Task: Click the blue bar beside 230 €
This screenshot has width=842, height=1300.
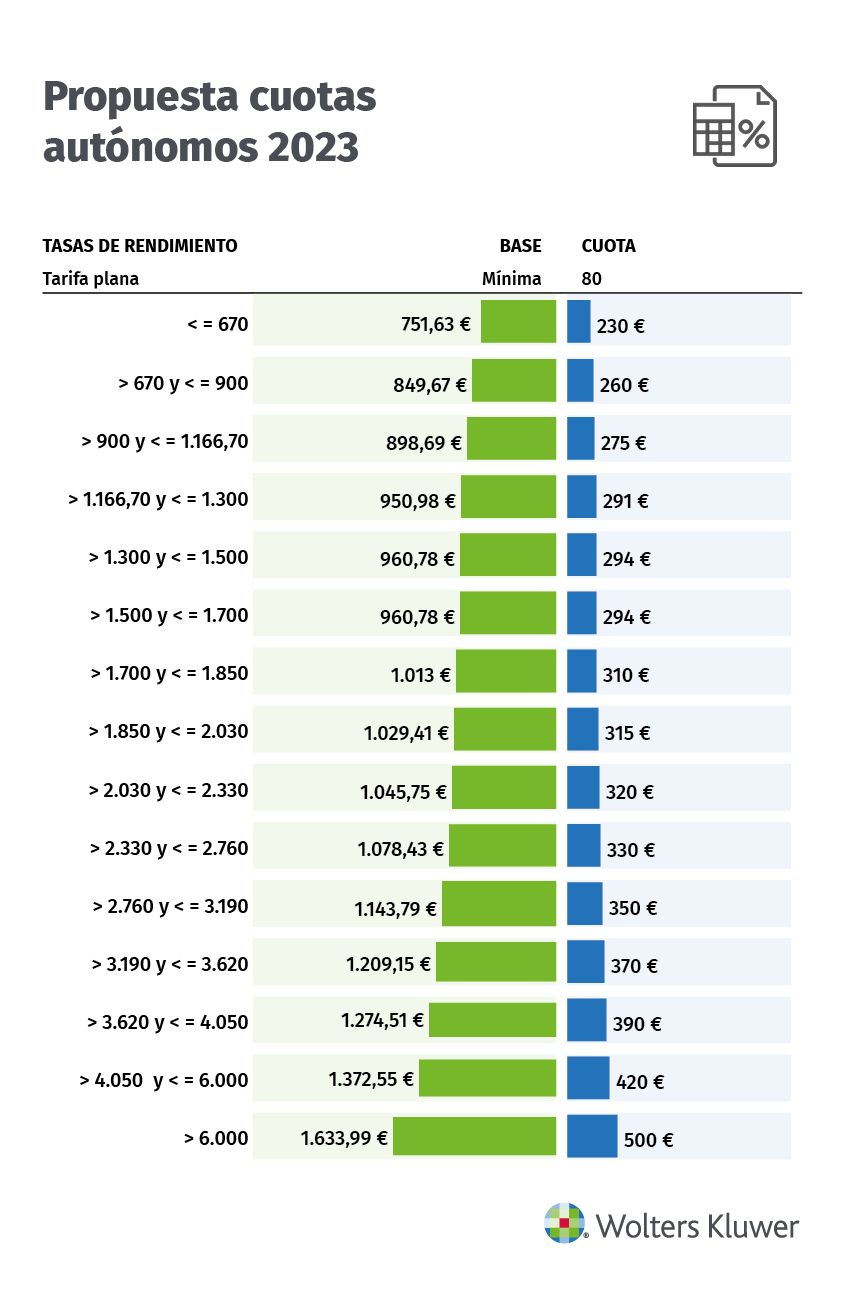Action: tap(578, 322)
